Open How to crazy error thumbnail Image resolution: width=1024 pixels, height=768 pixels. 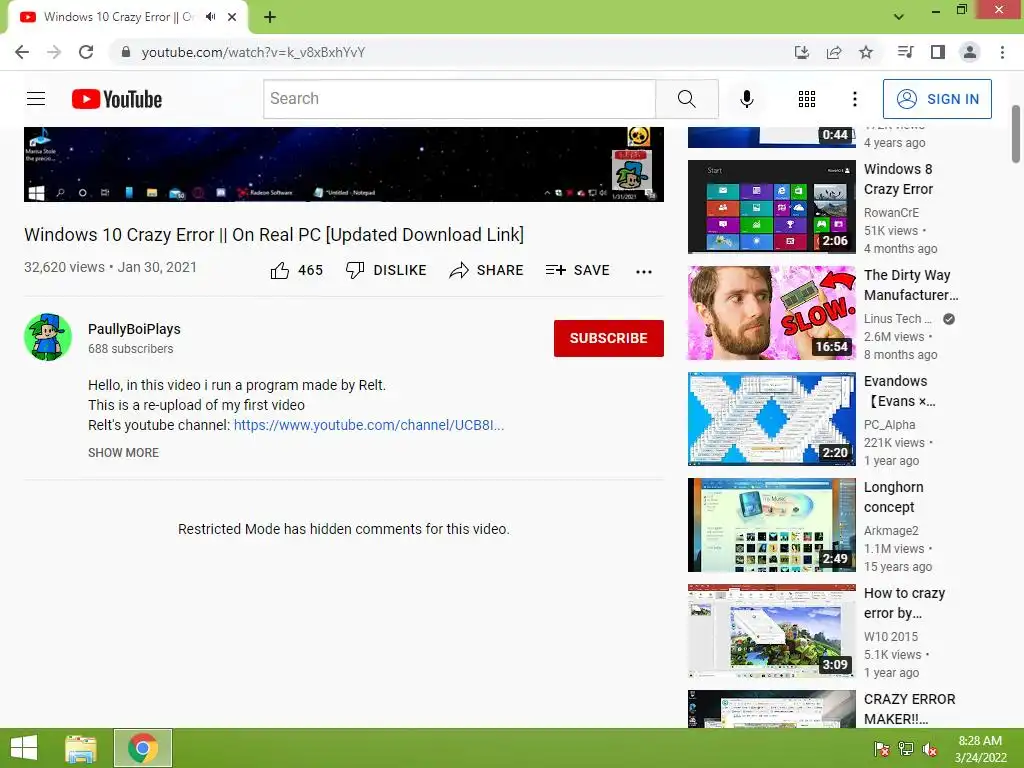tap(771, 631)
